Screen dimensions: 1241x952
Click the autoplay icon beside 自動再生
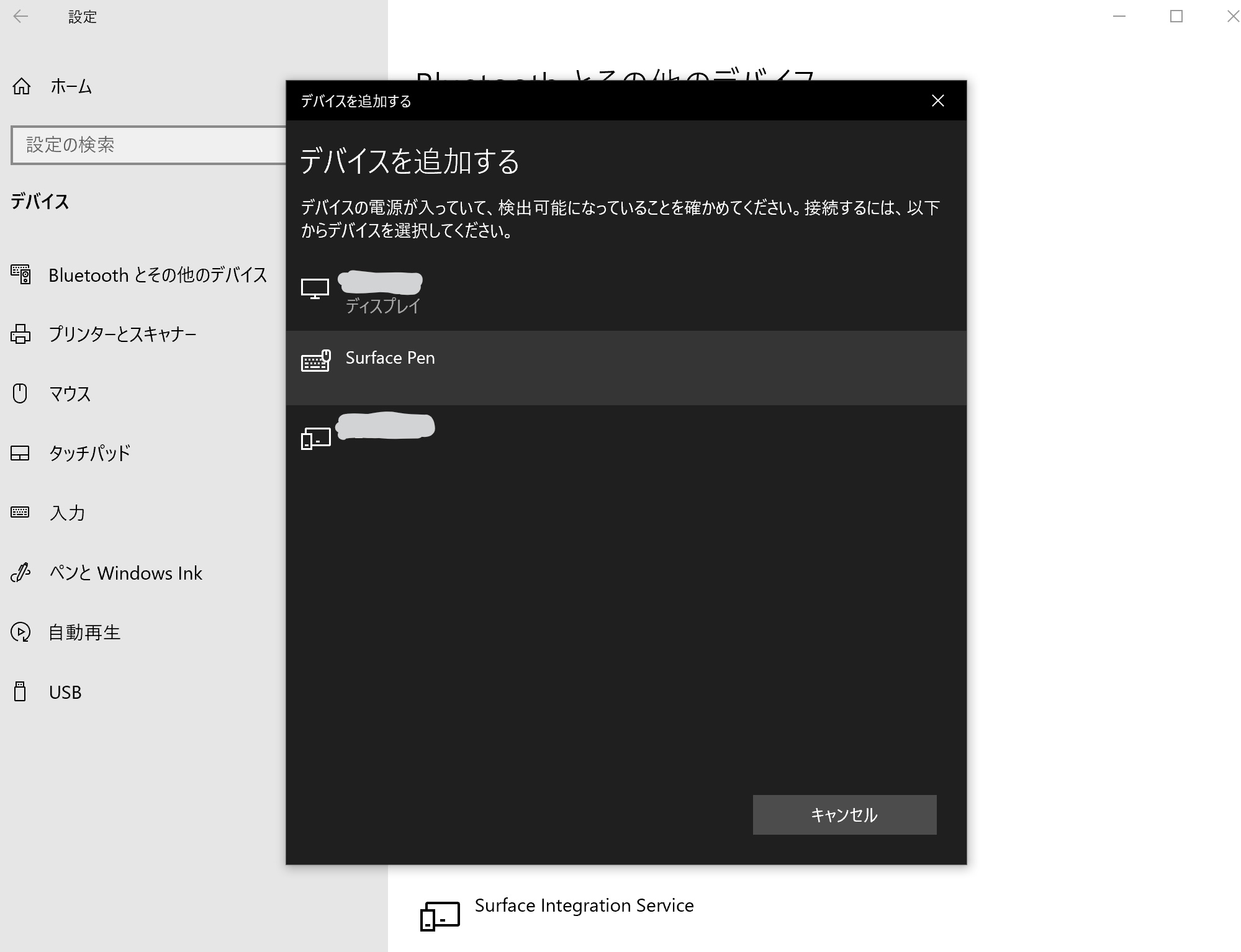click(x=20, y=632)
